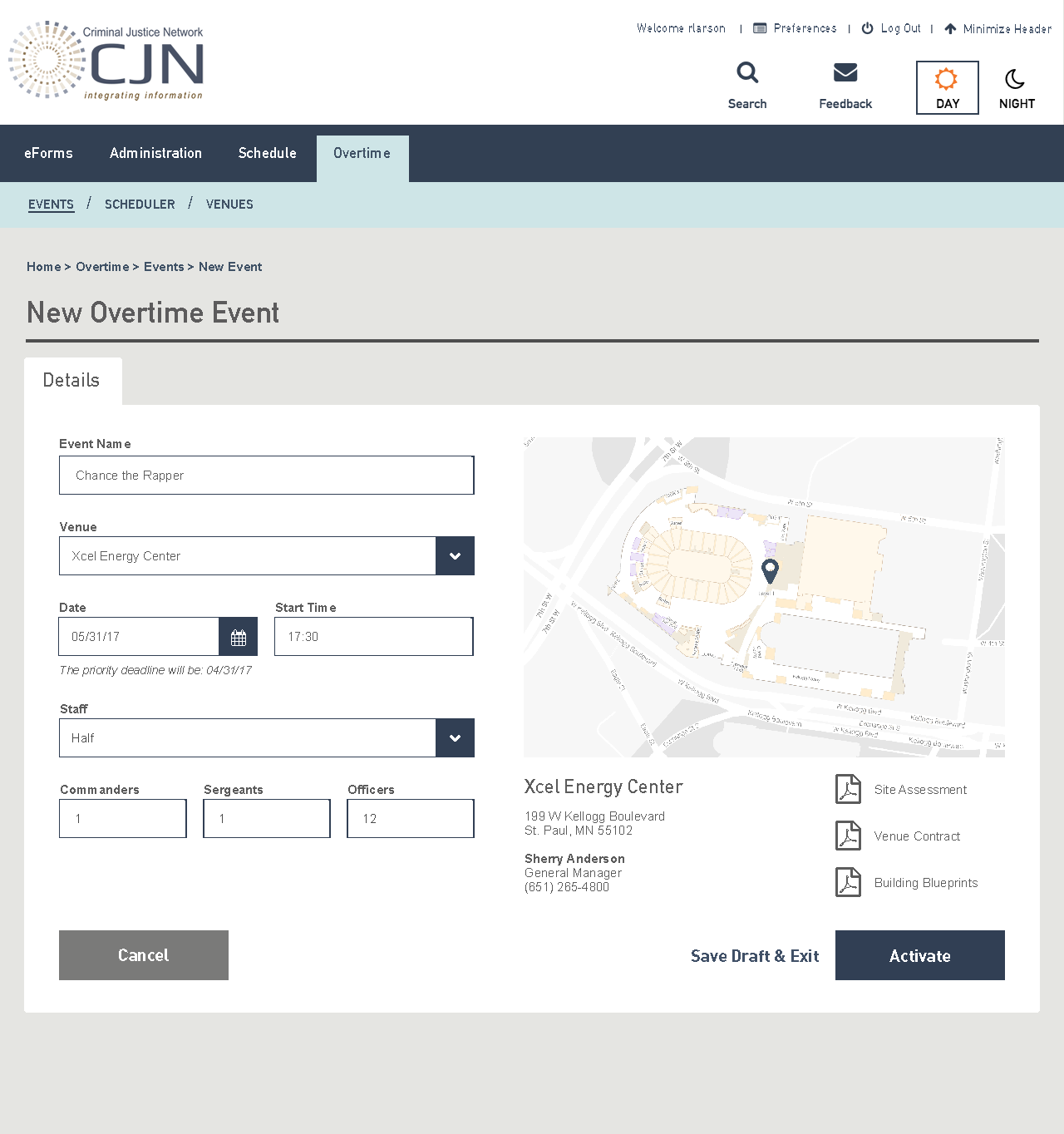Click New Event breadcrumb text
This screenshot has width=1064, height=1134.
[230, 267]
